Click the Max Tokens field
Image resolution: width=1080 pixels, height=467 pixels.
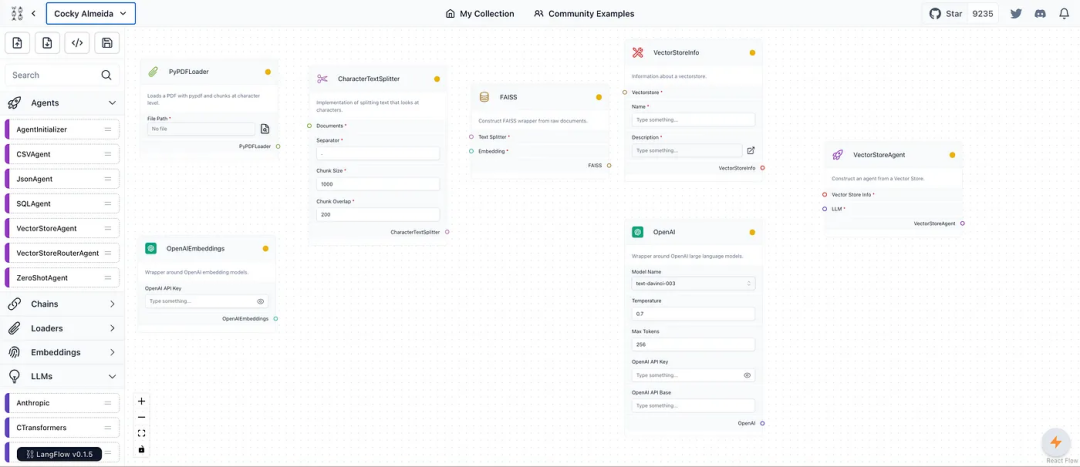click(693, 344)
